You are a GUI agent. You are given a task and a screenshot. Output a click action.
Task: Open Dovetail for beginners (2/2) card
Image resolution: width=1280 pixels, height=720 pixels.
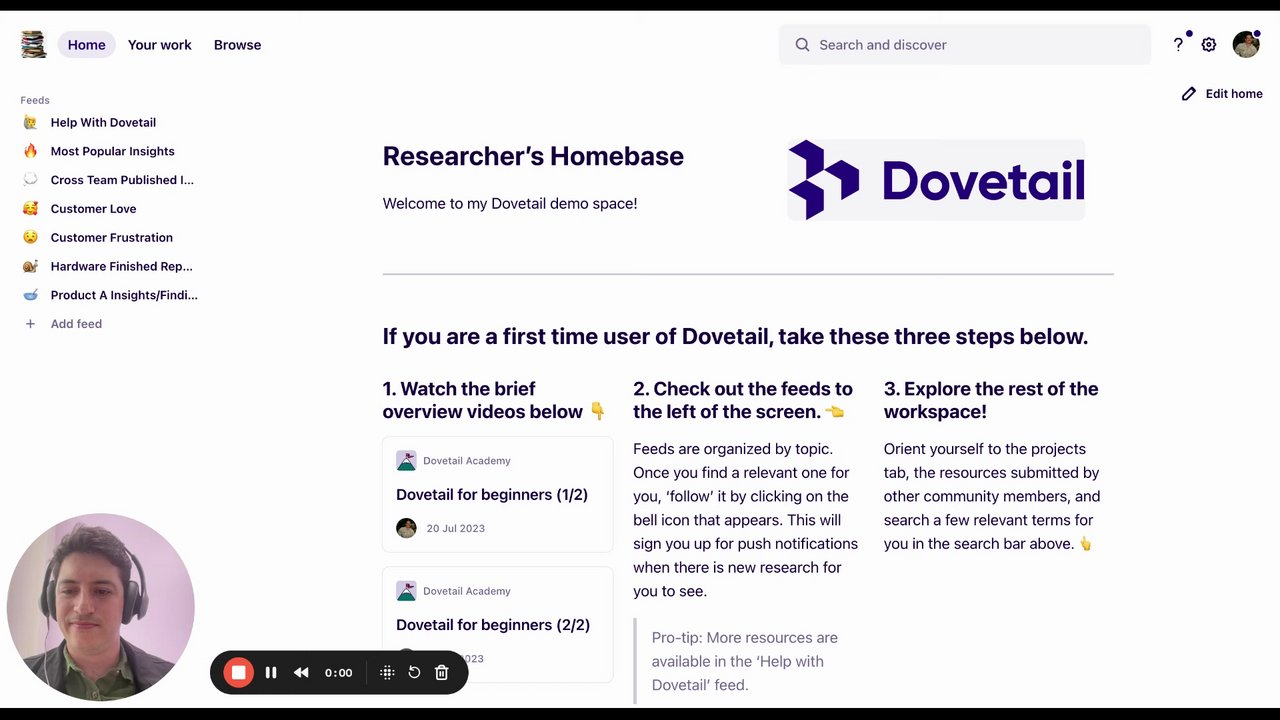point(497,624)
